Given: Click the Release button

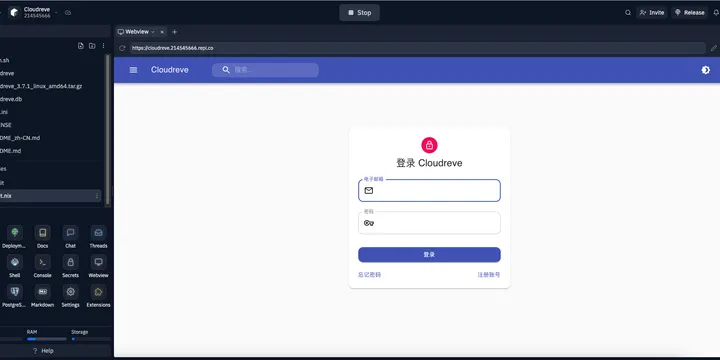Looking at the screenshot, I should (689, 13).
